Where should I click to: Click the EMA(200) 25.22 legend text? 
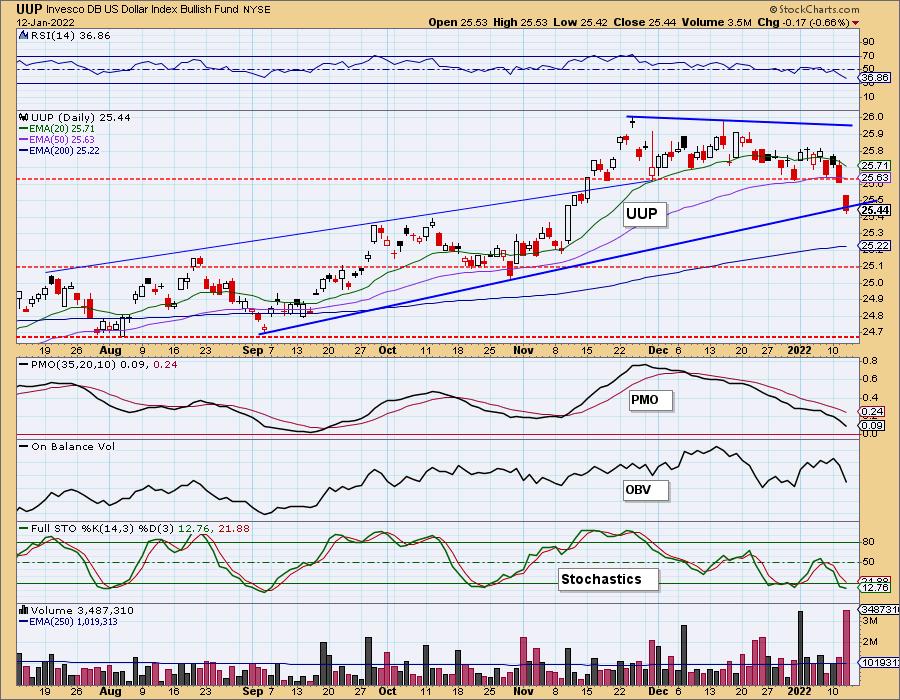point(64,150)
